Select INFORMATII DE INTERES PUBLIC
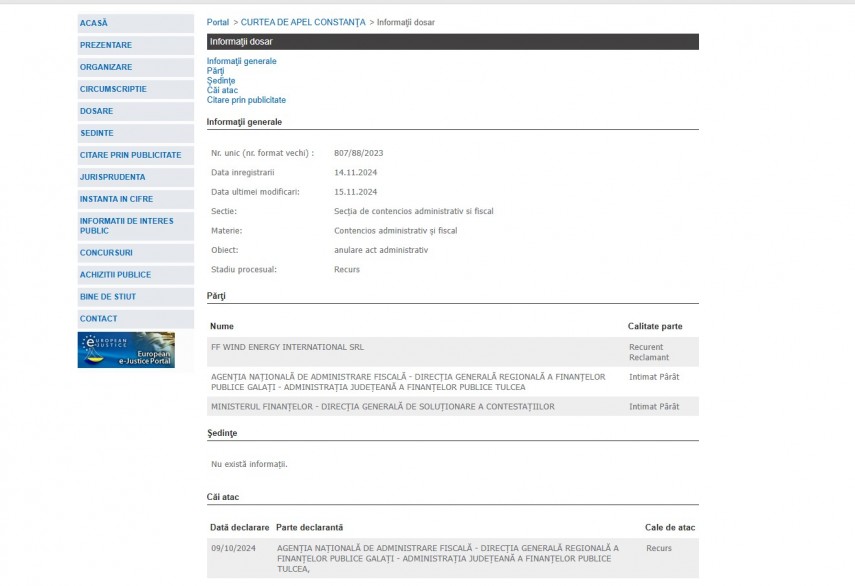The width and height of the screenshot is (855, 586). [126, 226]
